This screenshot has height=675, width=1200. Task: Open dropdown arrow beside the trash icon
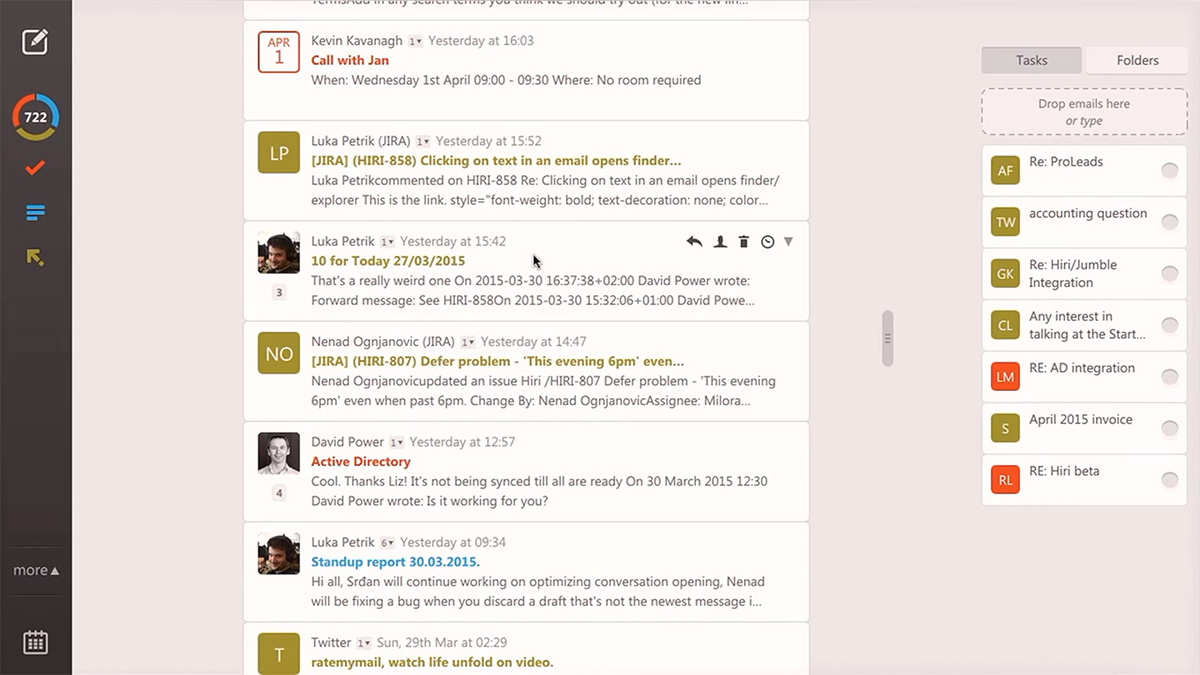788,242
